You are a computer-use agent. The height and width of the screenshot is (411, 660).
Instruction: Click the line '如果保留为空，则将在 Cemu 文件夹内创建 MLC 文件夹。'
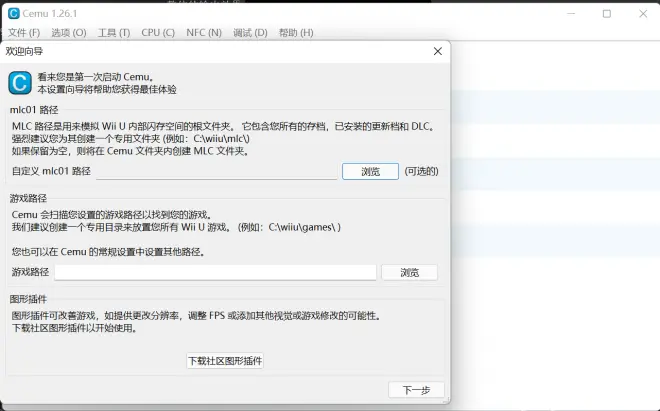point(131,151)
